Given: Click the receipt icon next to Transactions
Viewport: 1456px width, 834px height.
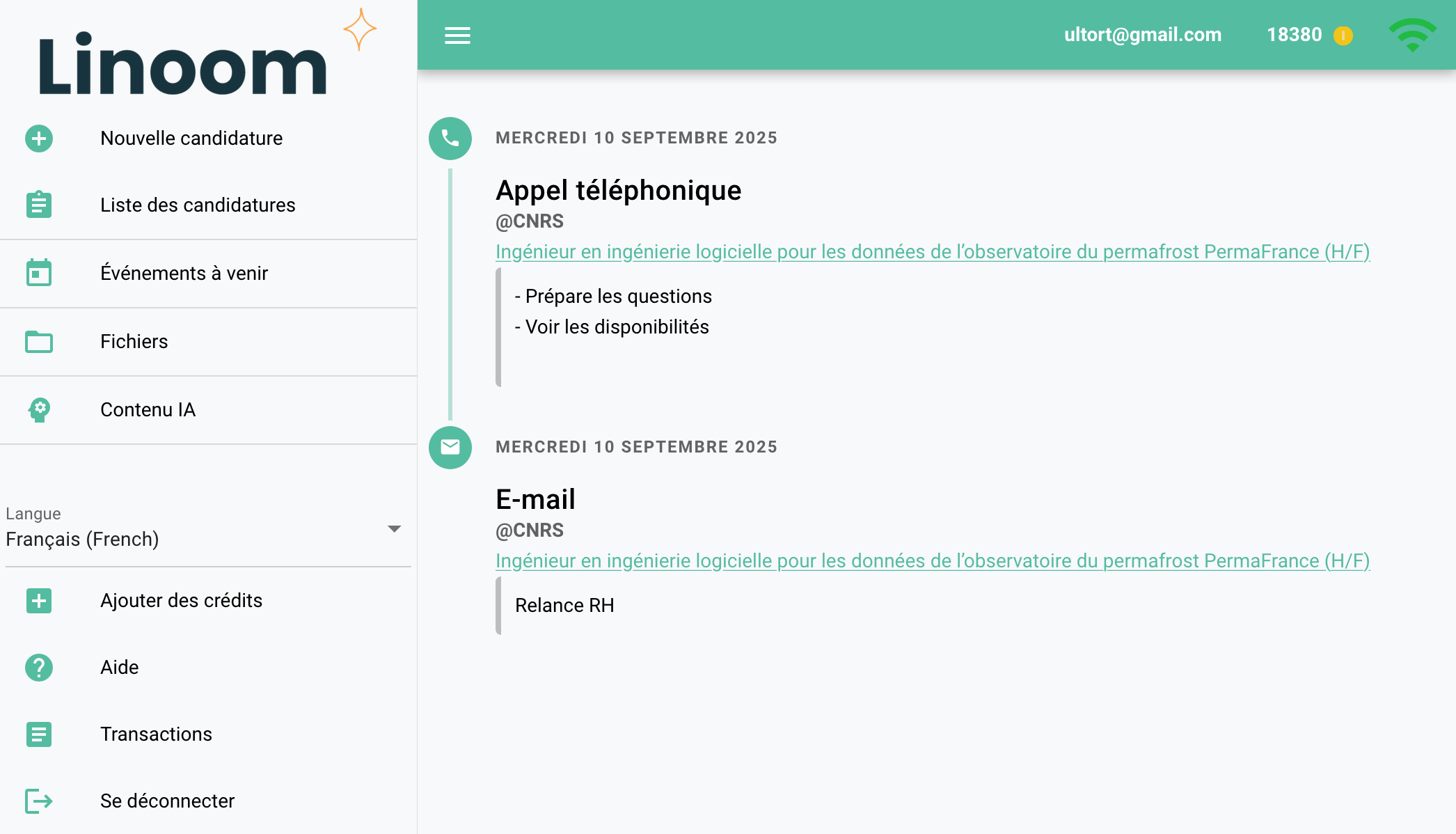Looking at the screenshot, I should tap(39, 734).
